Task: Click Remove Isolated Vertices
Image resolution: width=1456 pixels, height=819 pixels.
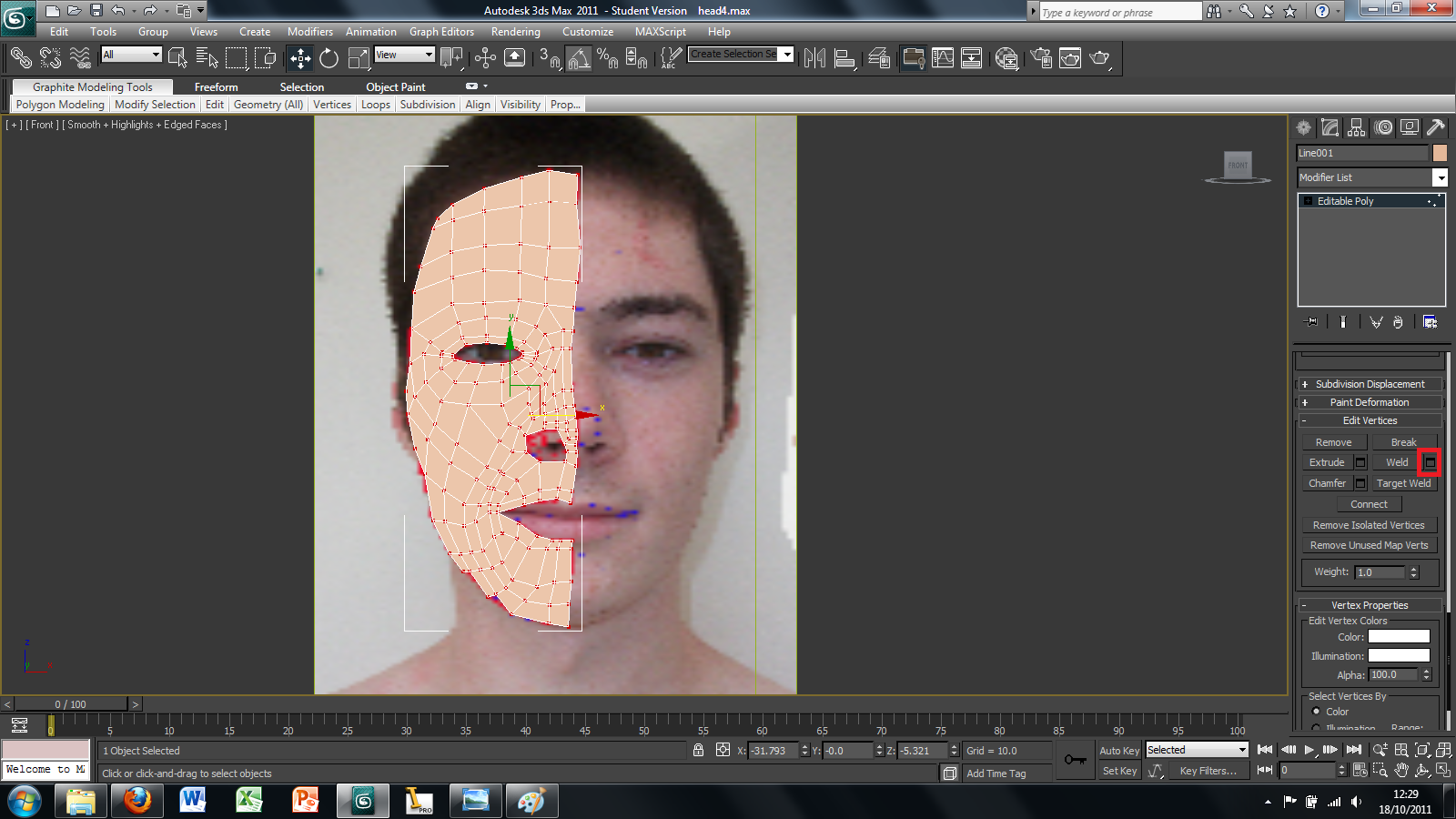Action: pos(1369,525)
